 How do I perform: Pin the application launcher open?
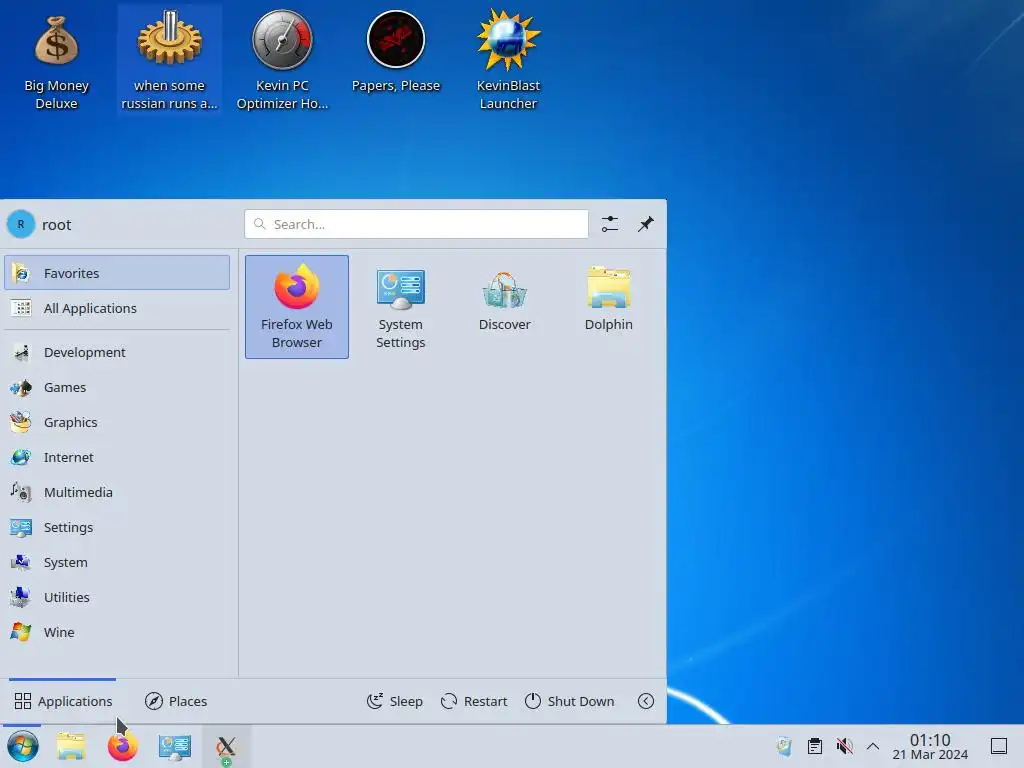click(x=645, y=224)
